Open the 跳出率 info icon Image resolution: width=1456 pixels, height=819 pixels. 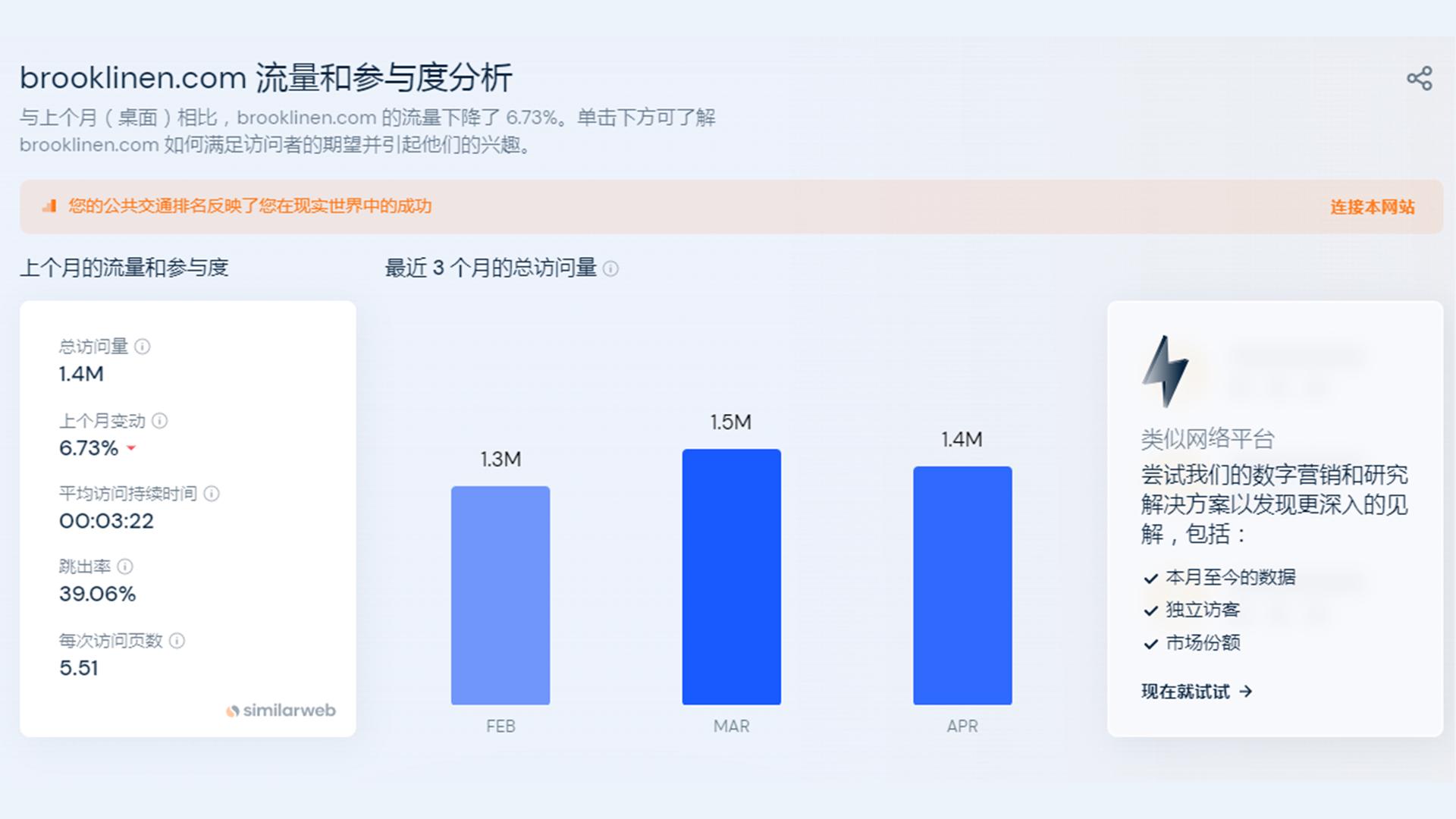coord(125,567)
